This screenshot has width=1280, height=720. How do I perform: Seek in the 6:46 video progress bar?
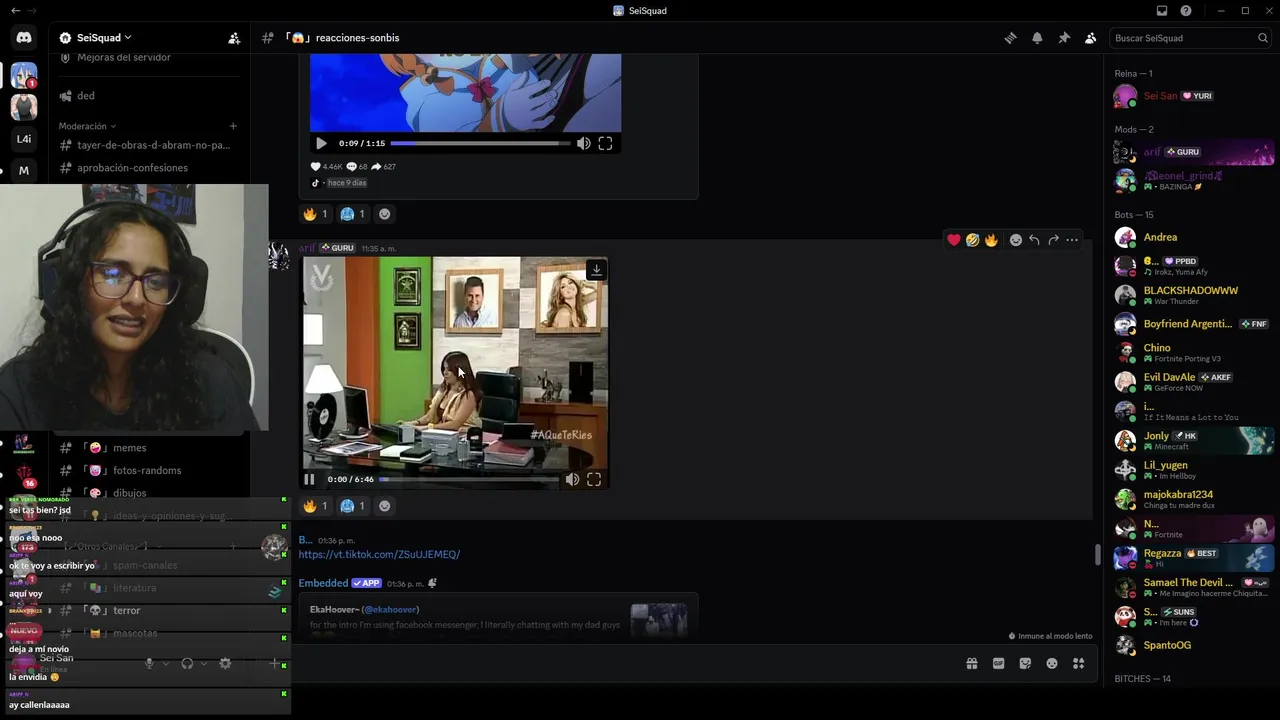tap(468, 479)
